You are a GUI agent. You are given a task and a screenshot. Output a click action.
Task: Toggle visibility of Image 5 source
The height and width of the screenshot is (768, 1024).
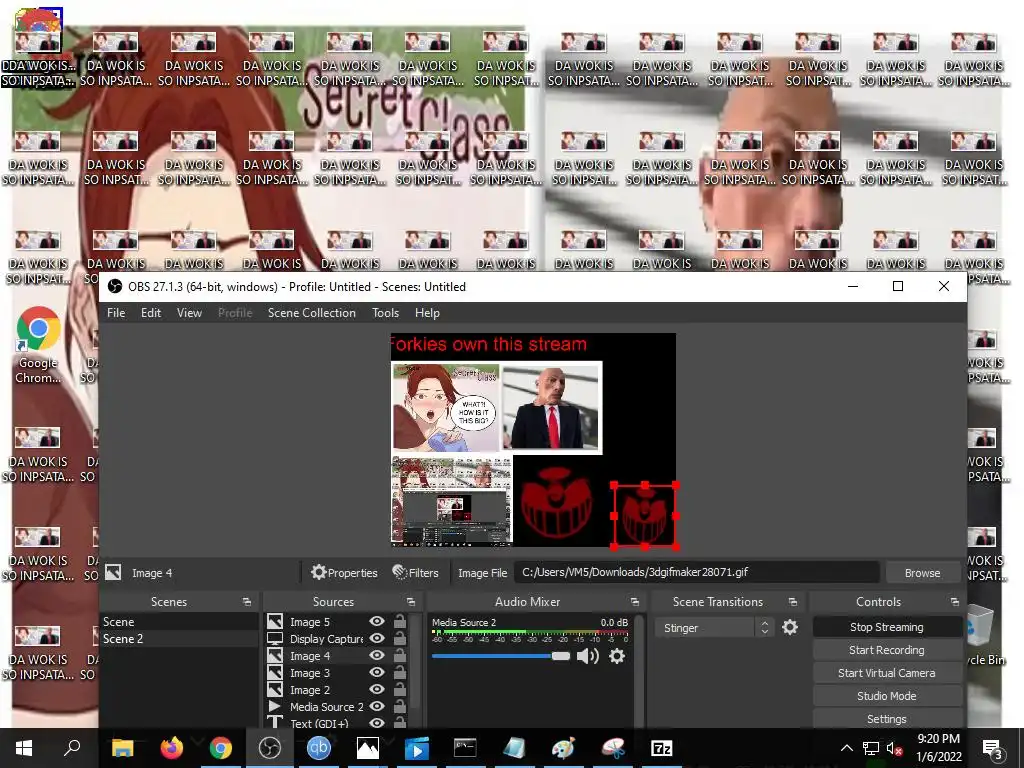[x=377, y=621]
